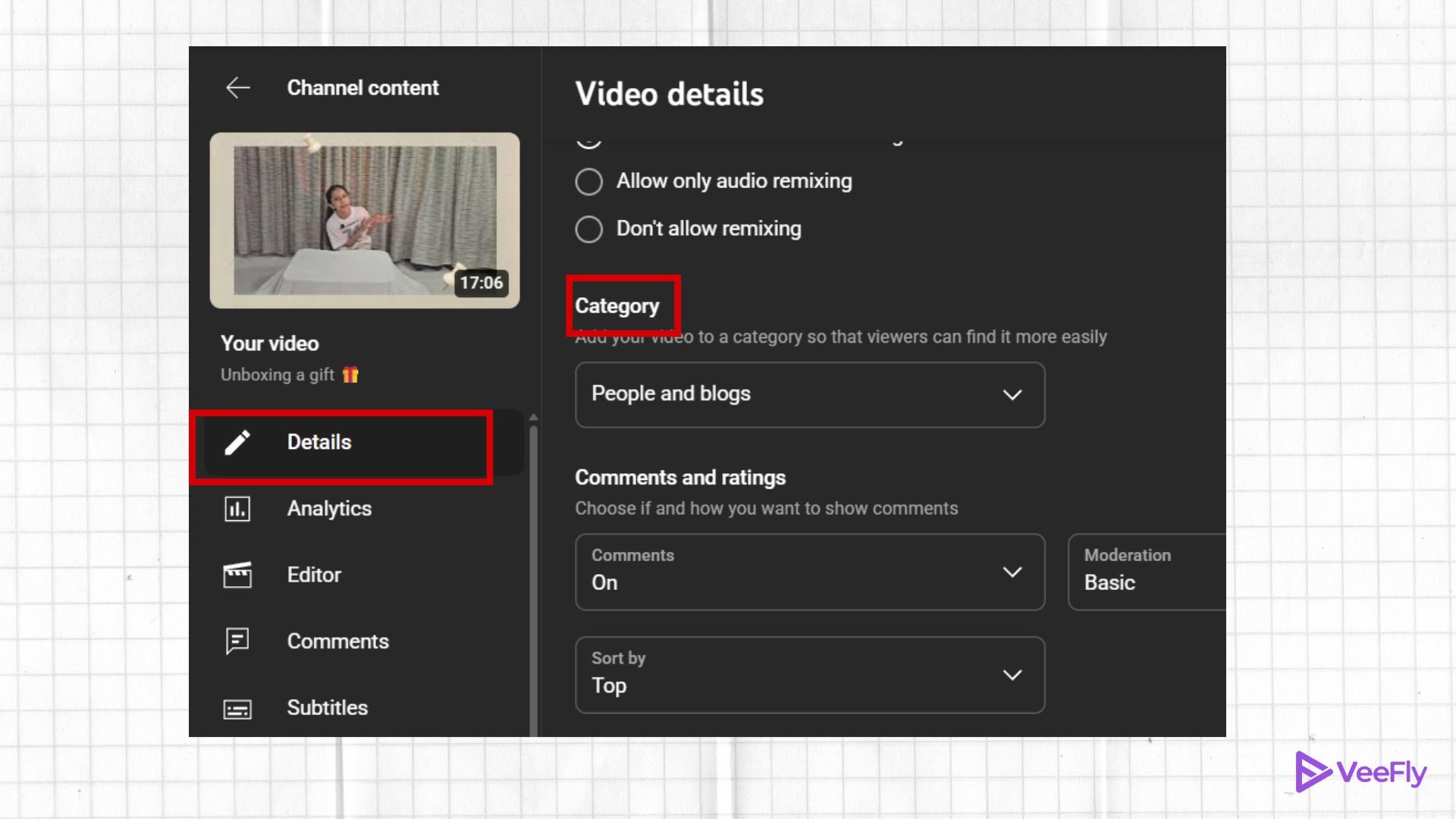The width and height of the screenshot is (1456, 819).
Task: Select the Subtitles icon
Action: pyautogui.click(x=236, y=708)
